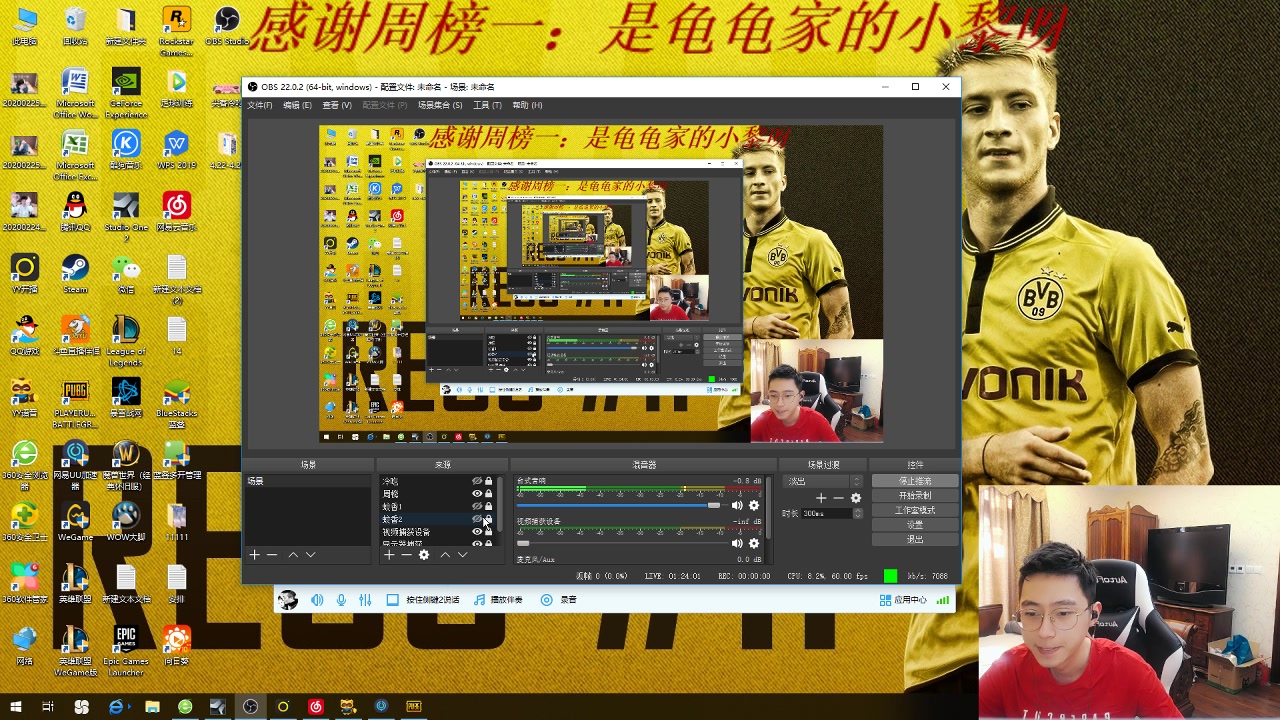Add a scene transition with the plus icon
This screenshot has width=1280, height=720.
(x=821, y=498)
